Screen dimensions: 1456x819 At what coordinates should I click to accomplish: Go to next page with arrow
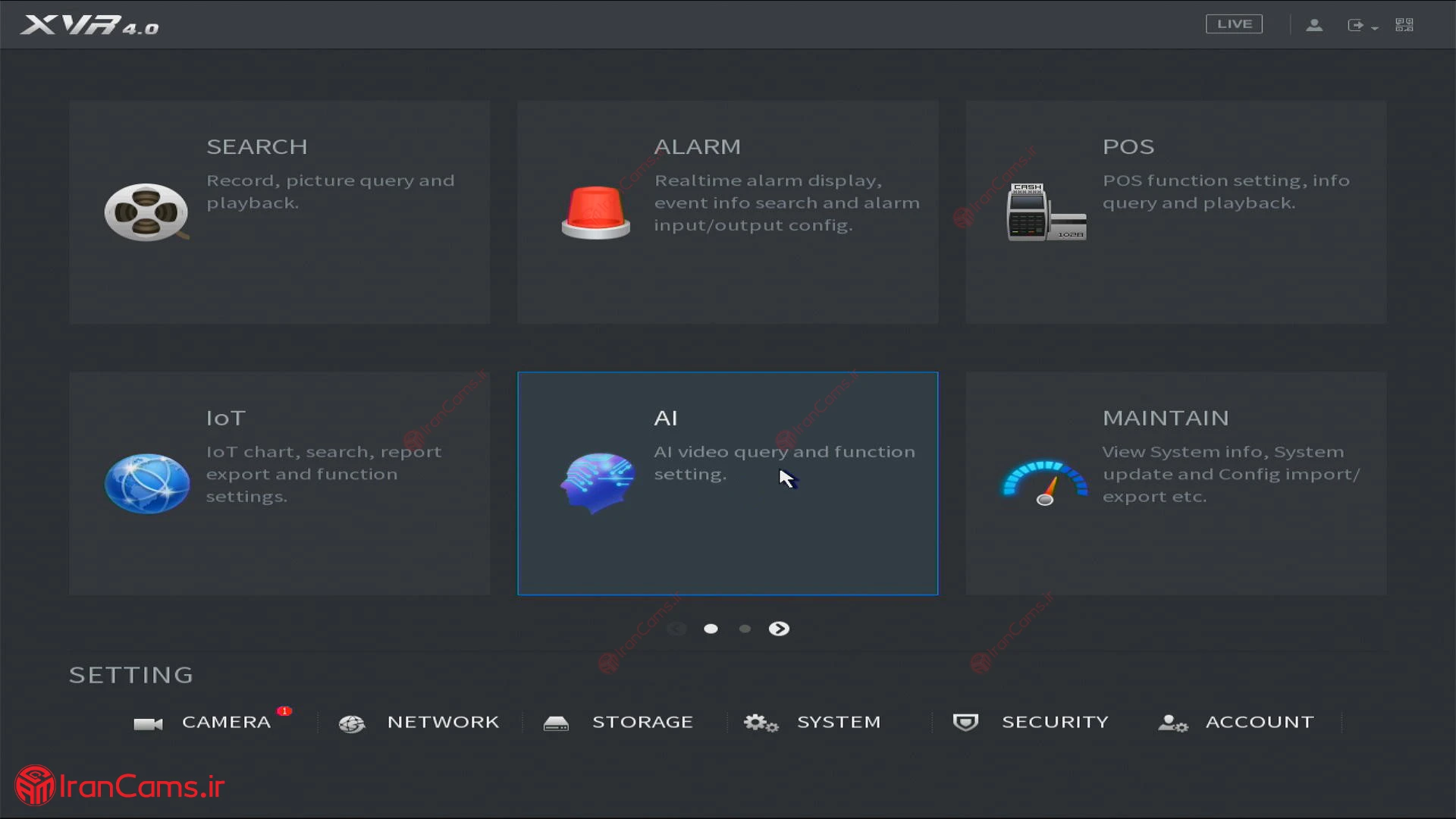779,629
